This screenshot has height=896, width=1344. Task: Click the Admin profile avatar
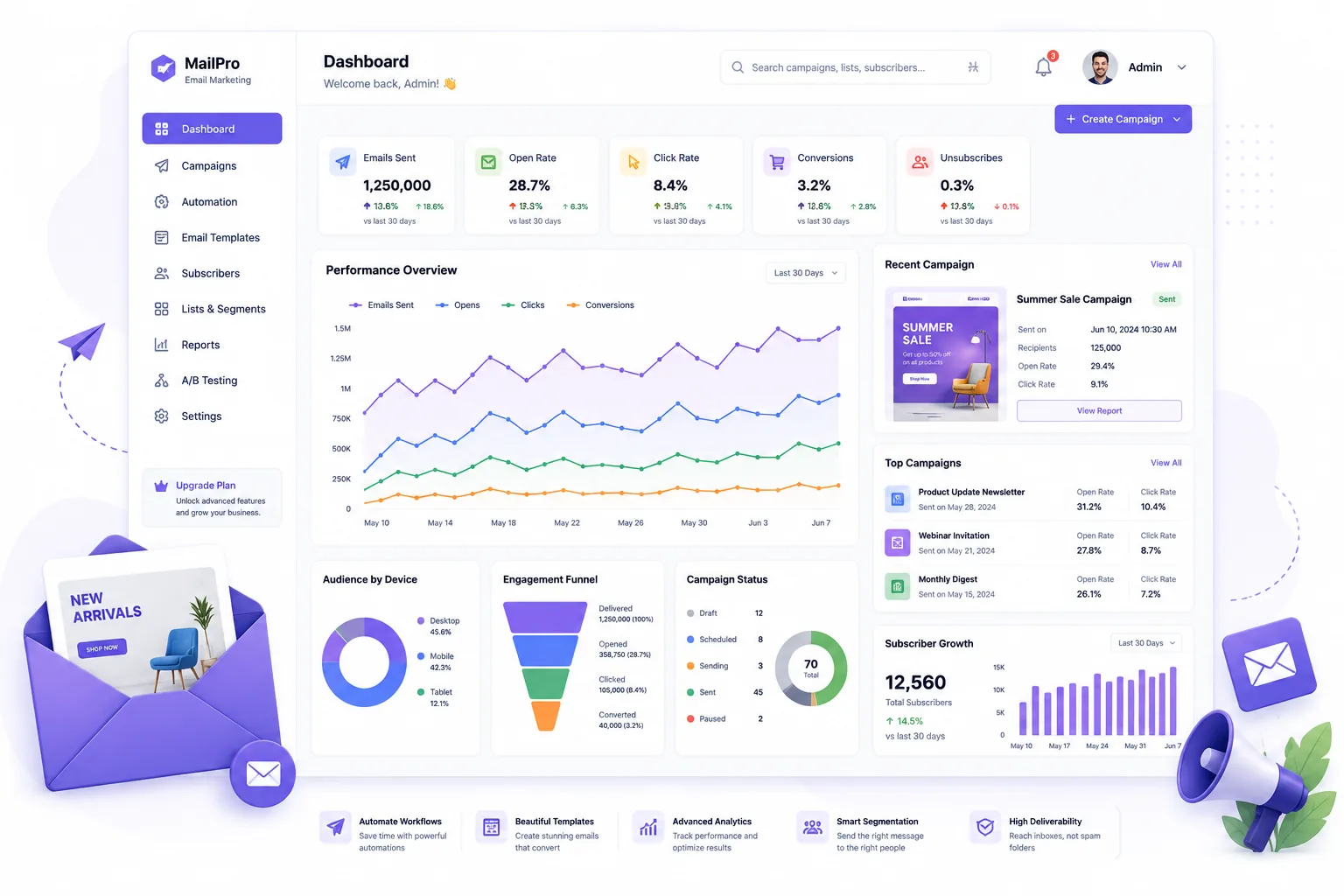point(1100,67)
